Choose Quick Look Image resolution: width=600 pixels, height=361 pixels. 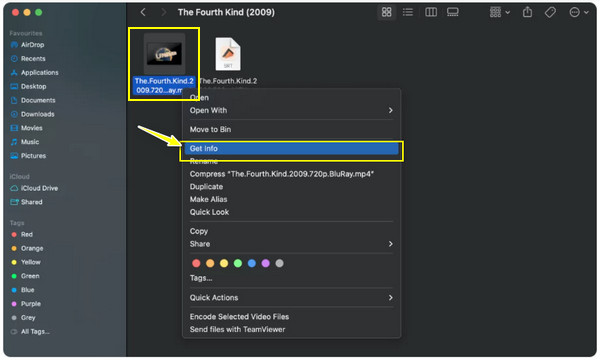[x=291, y=212]
